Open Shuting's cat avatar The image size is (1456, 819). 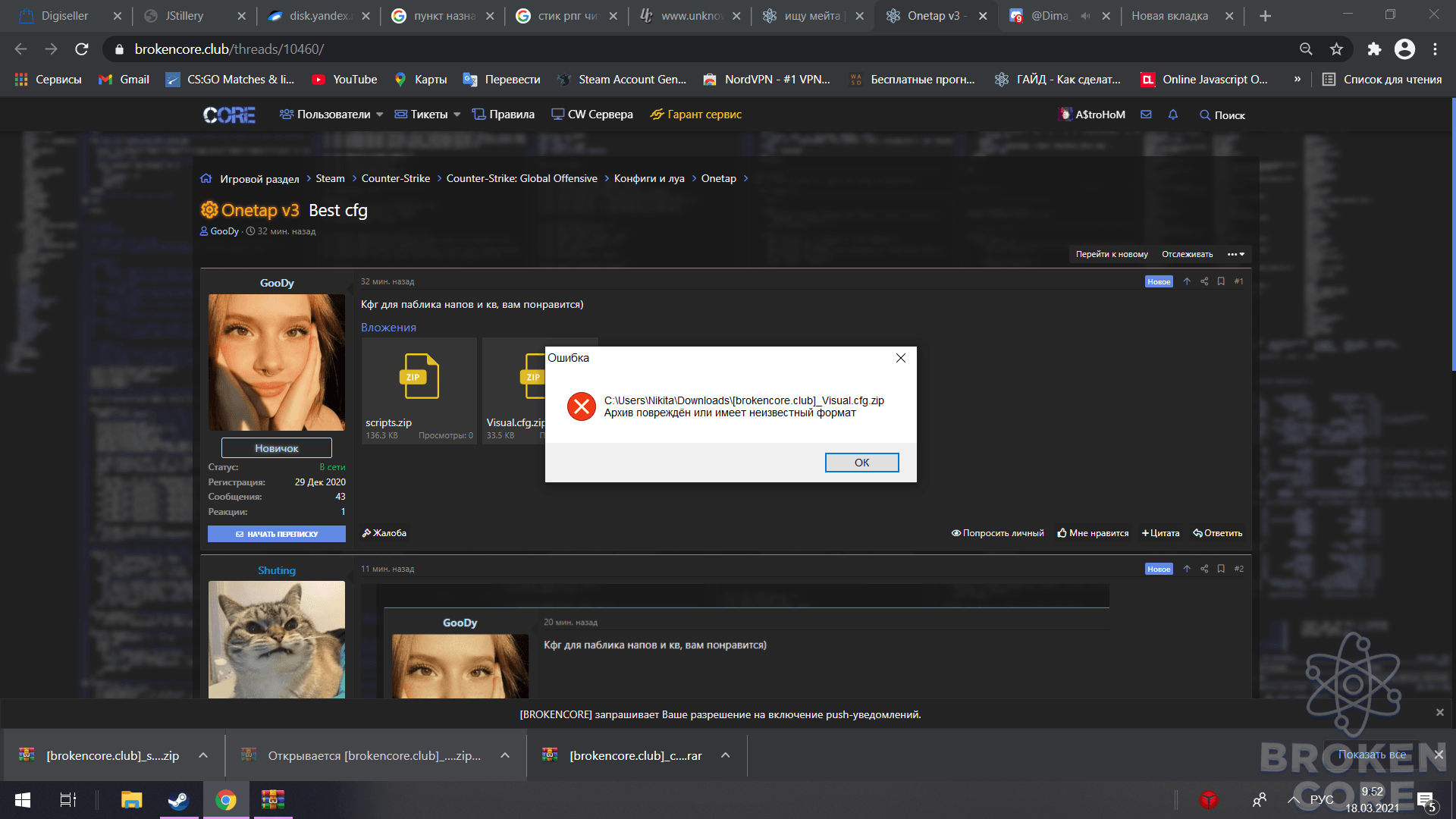tap(277, 639)
